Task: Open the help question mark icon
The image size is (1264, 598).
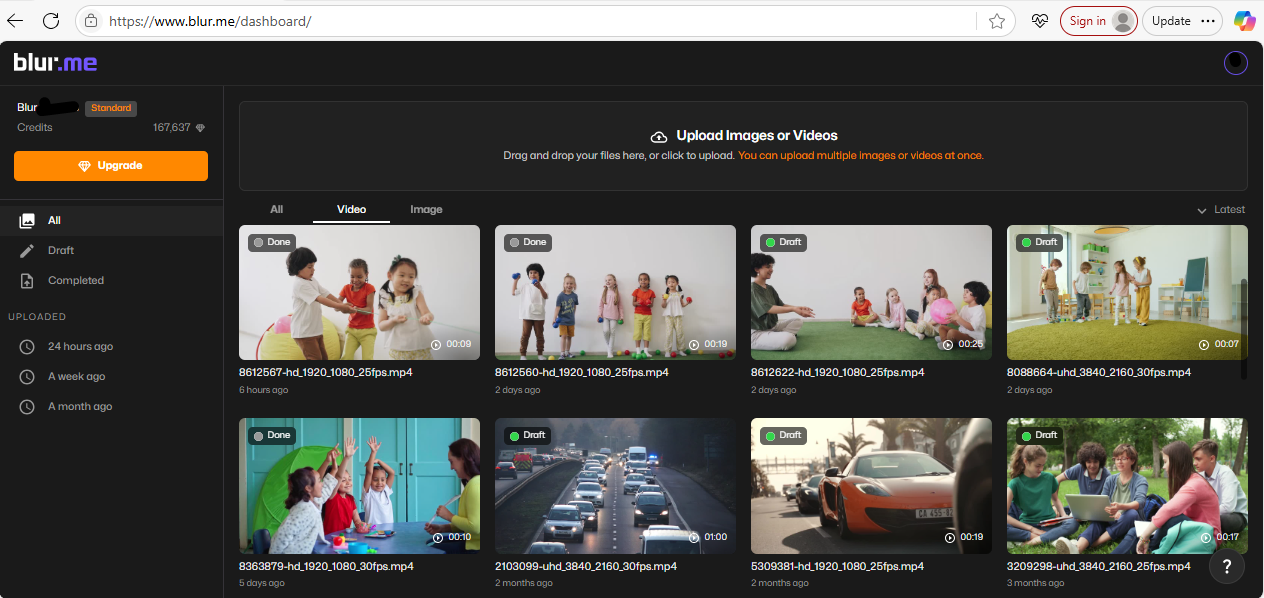Action: point(1226,566)
